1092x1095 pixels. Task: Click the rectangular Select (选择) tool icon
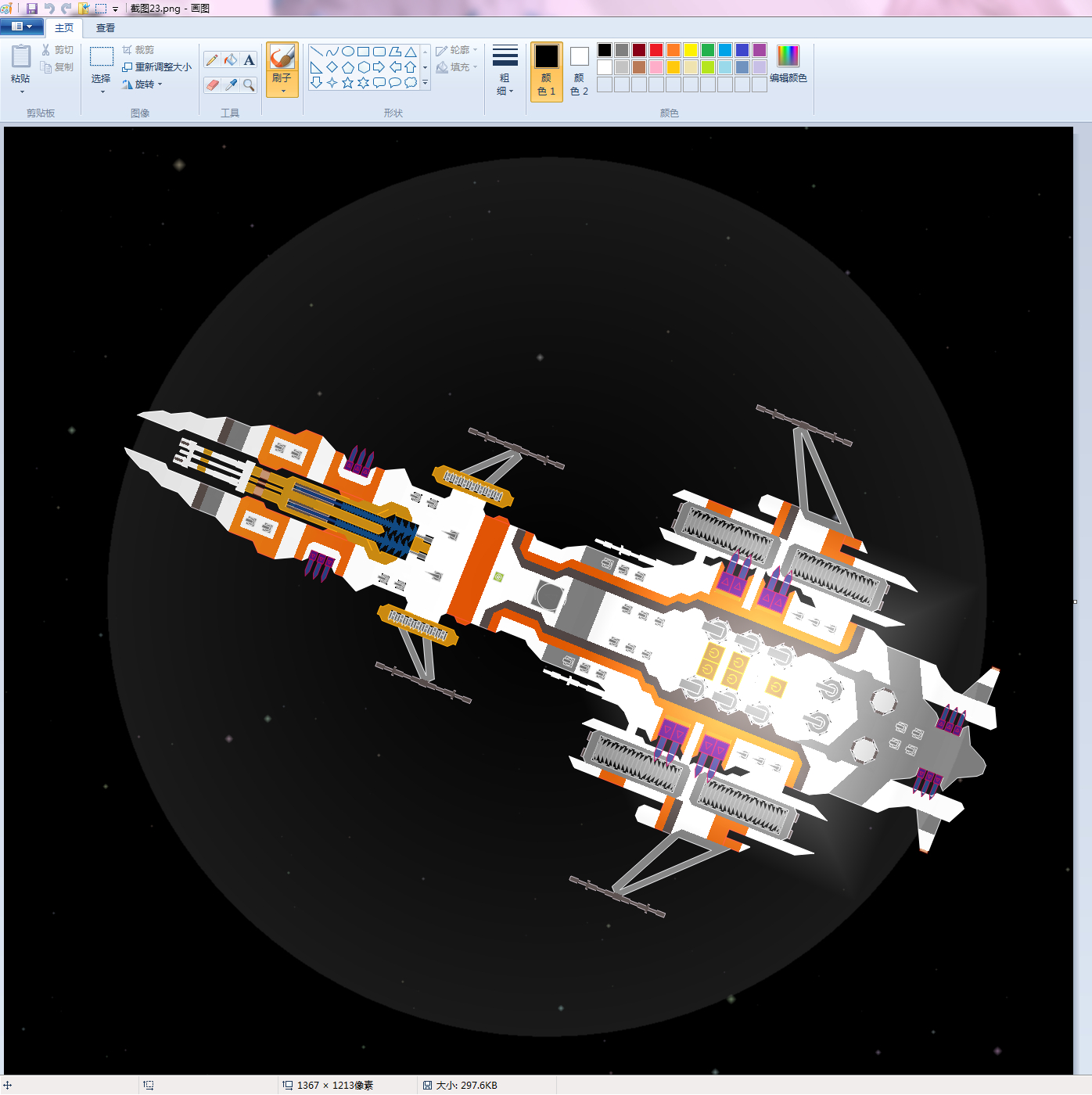[x=102, y=57]
